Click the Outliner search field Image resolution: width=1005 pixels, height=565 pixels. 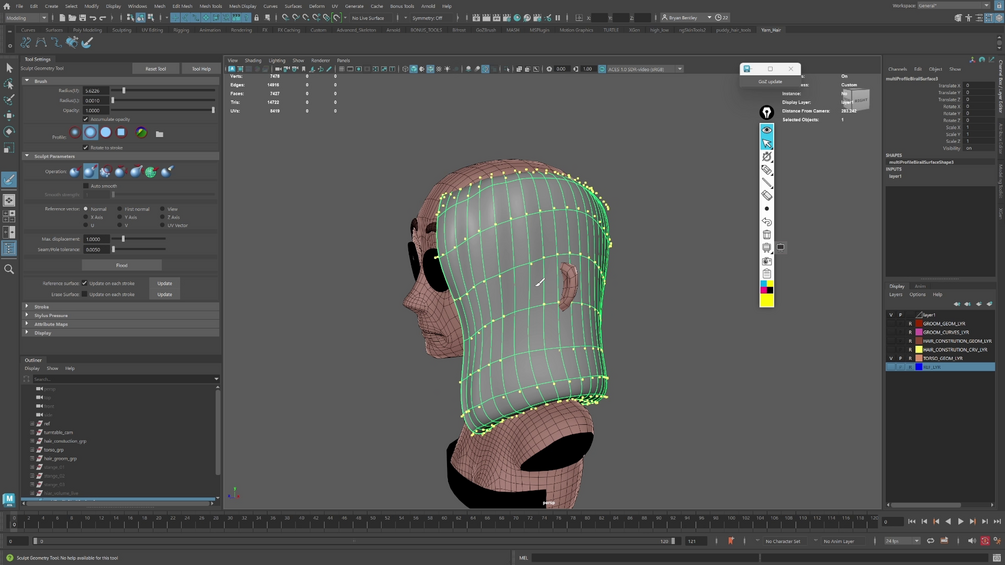122,379
